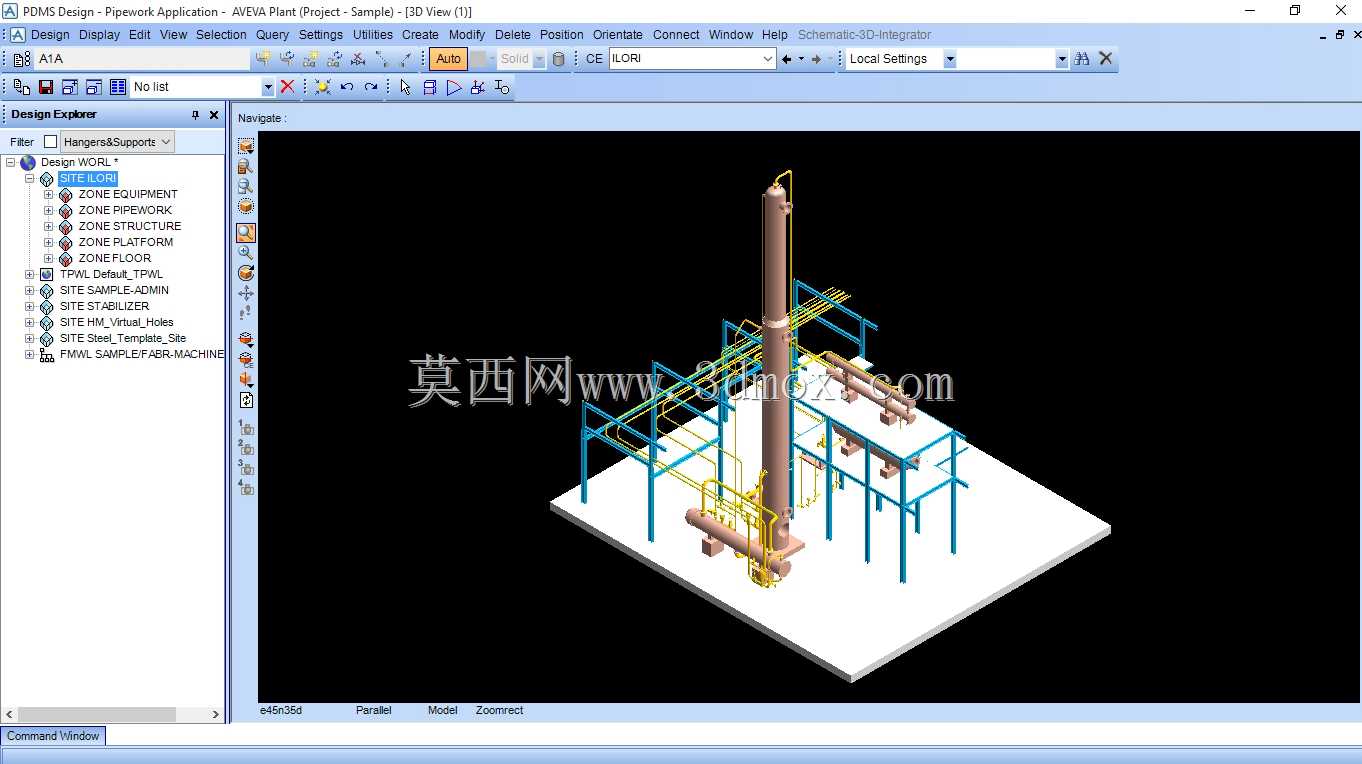Image resolution: width=1362 pixels, height=764 pixels.
Task: Click the rotate view orange sphere icon
Action: (x=246, y=273)
